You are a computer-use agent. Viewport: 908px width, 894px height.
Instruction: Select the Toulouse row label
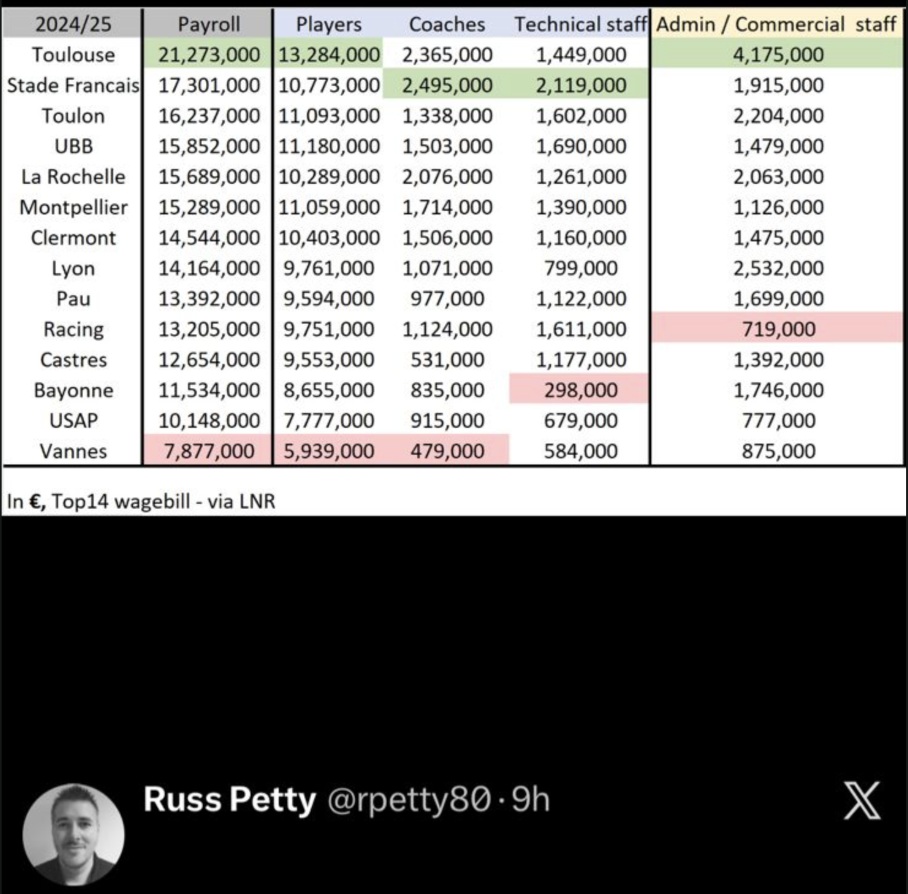72,55
